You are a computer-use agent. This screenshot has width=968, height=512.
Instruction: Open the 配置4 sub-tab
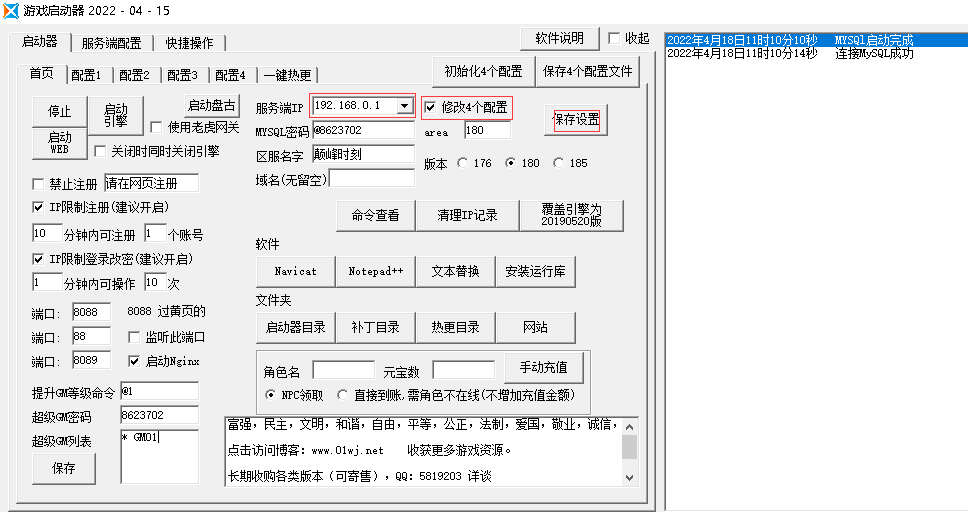point(230,75)
